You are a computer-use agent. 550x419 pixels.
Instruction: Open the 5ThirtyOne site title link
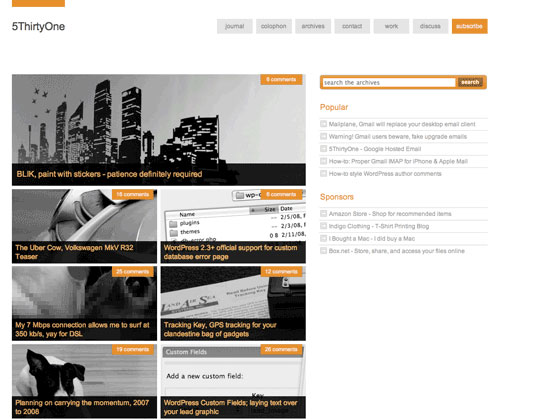tap(38, 27)
